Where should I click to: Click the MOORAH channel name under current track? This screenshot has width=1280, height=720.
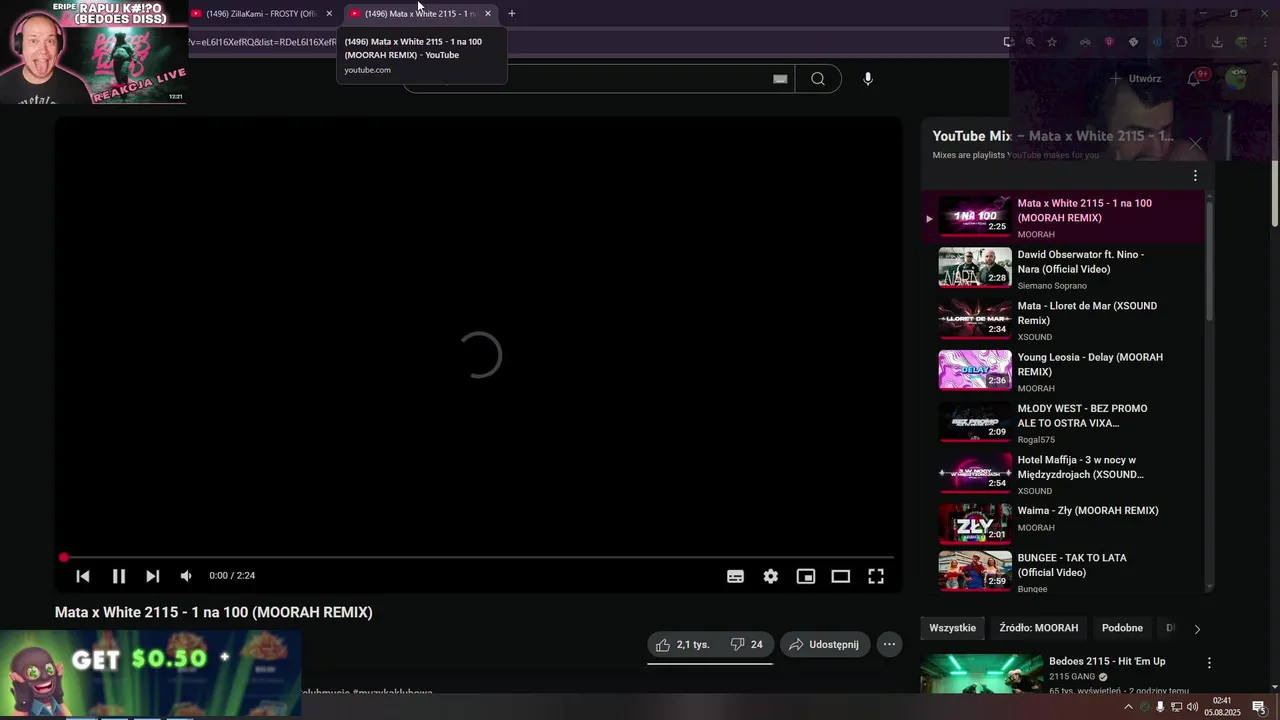[x=1036, y=235]
